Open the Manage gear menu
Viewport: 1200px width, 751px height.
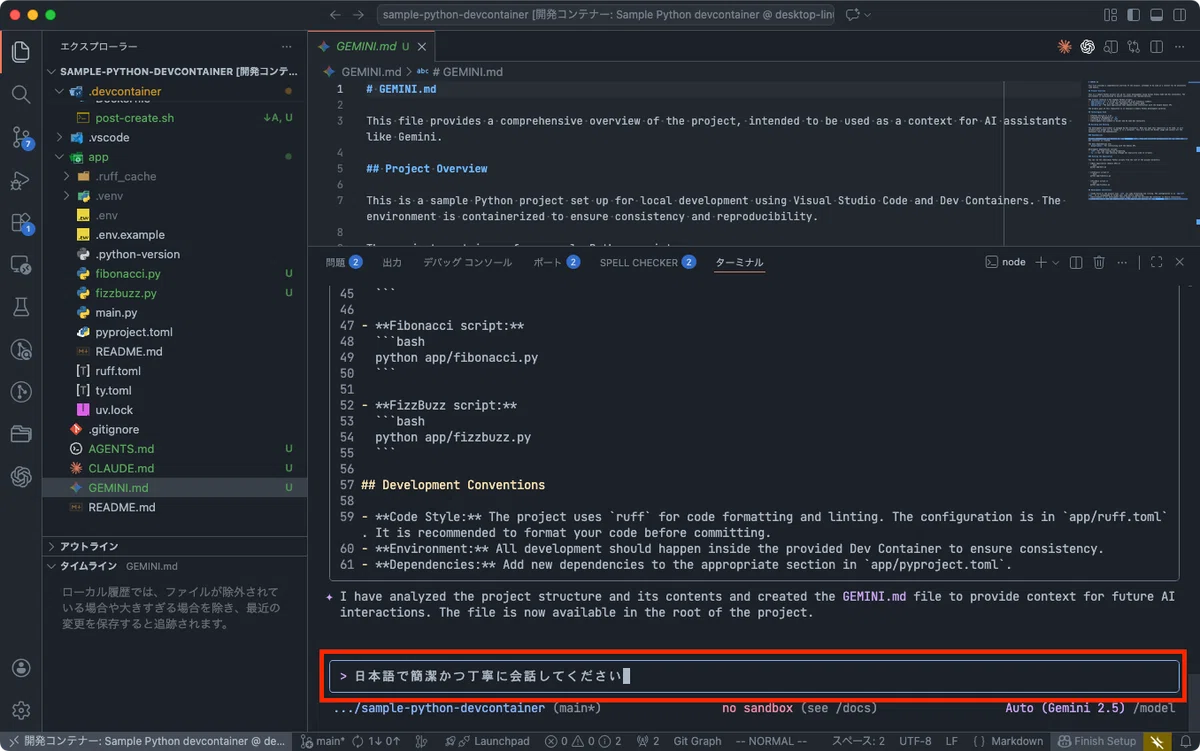pyautogui.click(x=21, y=711)
